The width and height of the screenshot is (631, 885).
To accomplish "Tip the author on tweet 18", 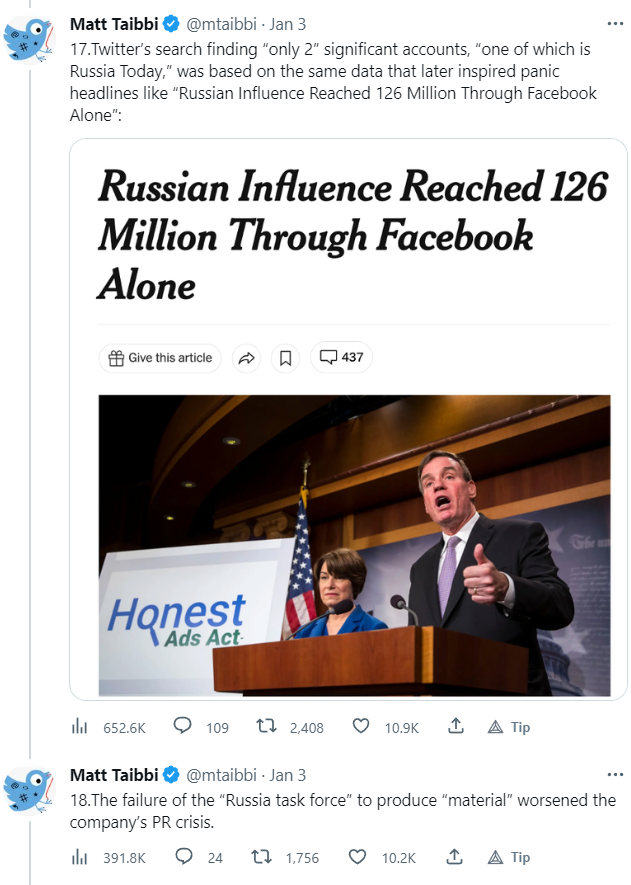I will coord(509,857).
